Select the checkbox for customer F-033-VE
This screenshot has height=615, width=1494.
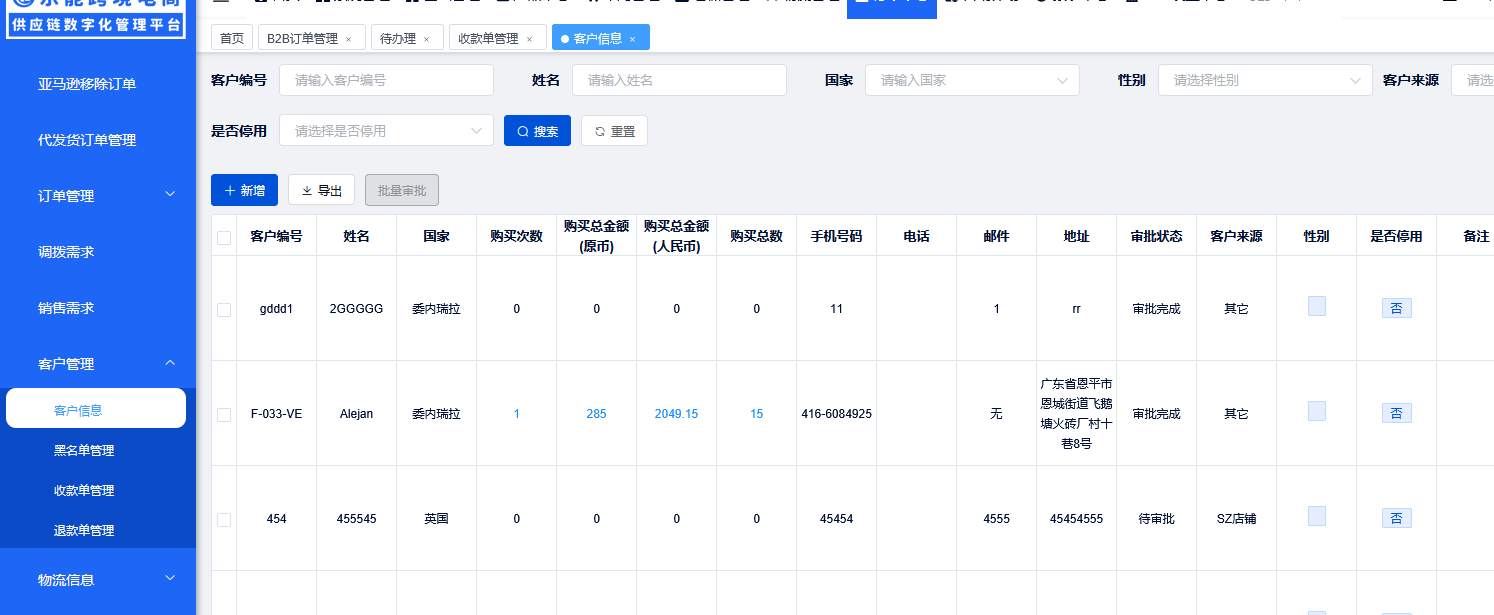click(224, 415)
